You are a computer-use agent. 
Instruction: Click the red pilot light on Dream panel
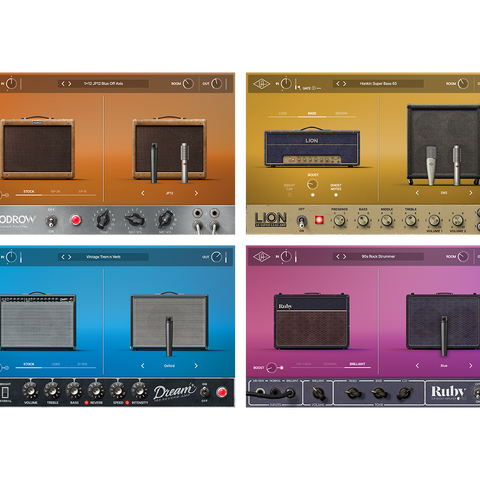(221, 392)
